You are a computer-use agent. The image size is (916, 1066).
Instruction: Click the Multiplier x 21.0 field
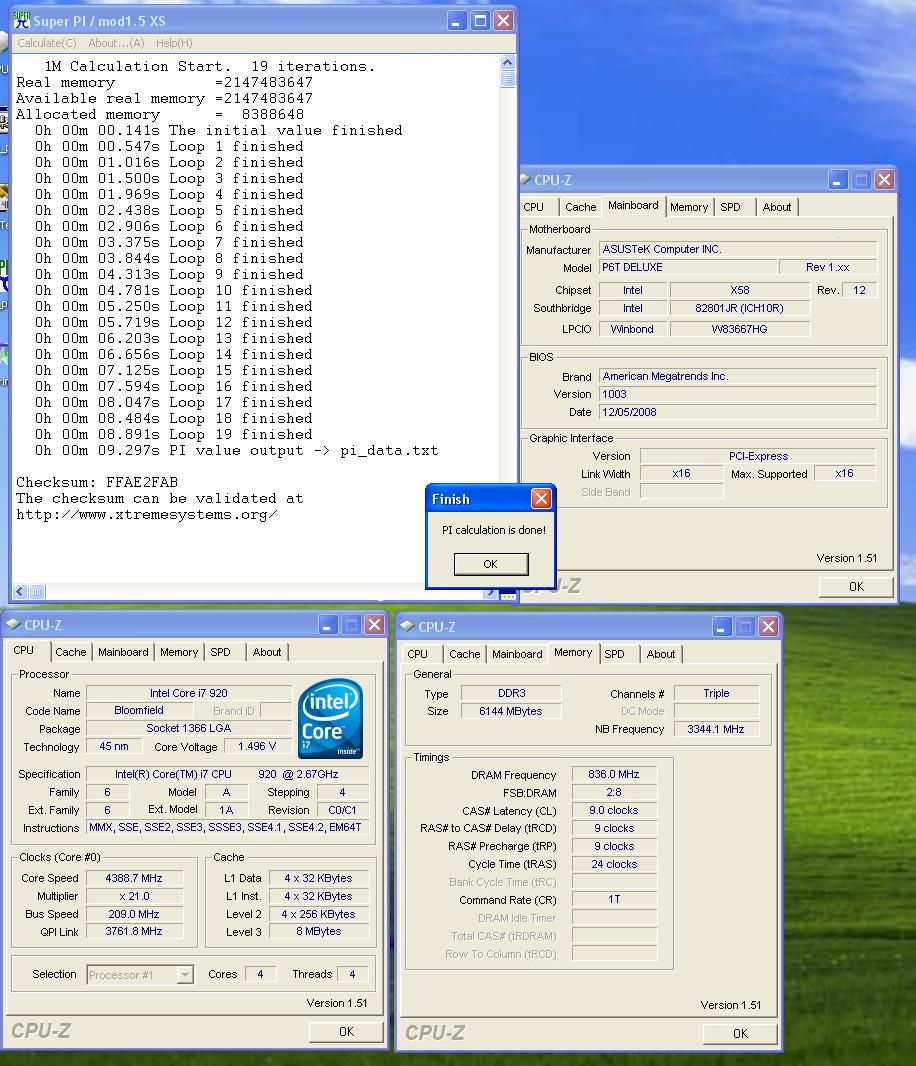click(x=134, y=896)
